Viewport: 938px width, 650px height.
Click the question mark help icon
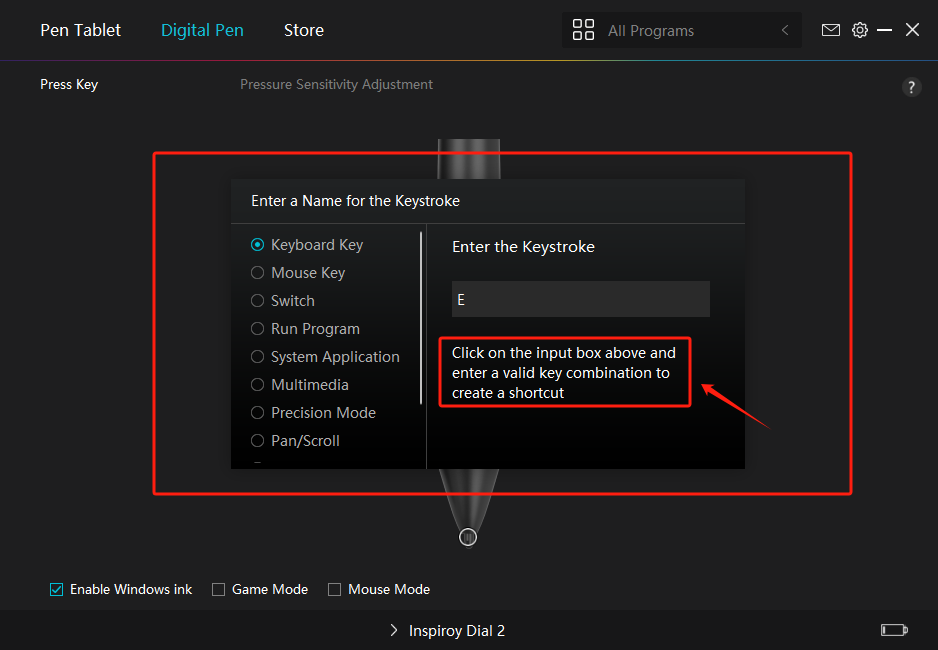click(x=911, y=87)
